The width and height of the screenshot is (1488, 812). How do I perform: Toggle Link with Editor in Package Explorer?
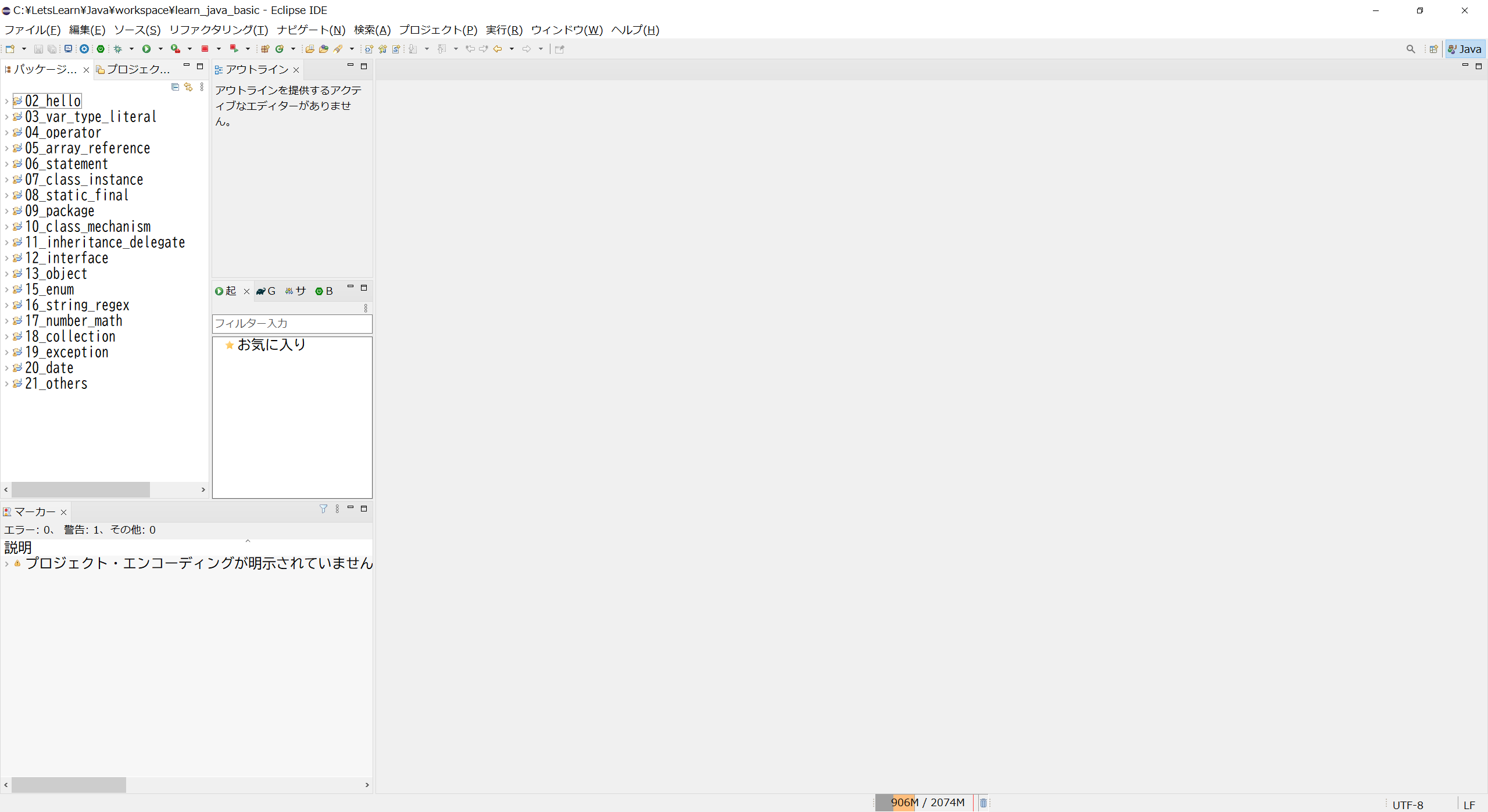click(188, 87)
